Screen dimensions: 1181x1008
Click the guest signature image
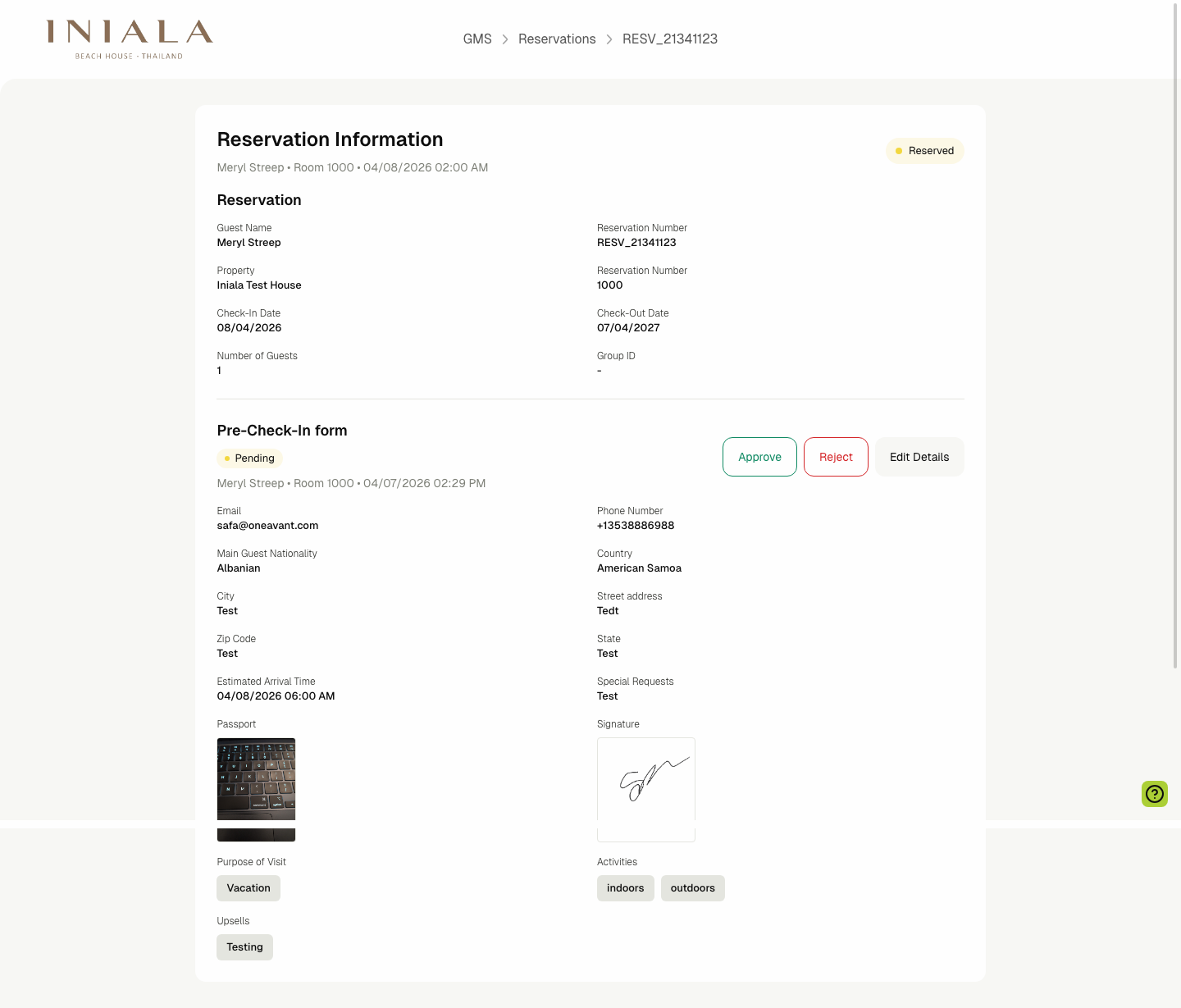pos(645,788)
